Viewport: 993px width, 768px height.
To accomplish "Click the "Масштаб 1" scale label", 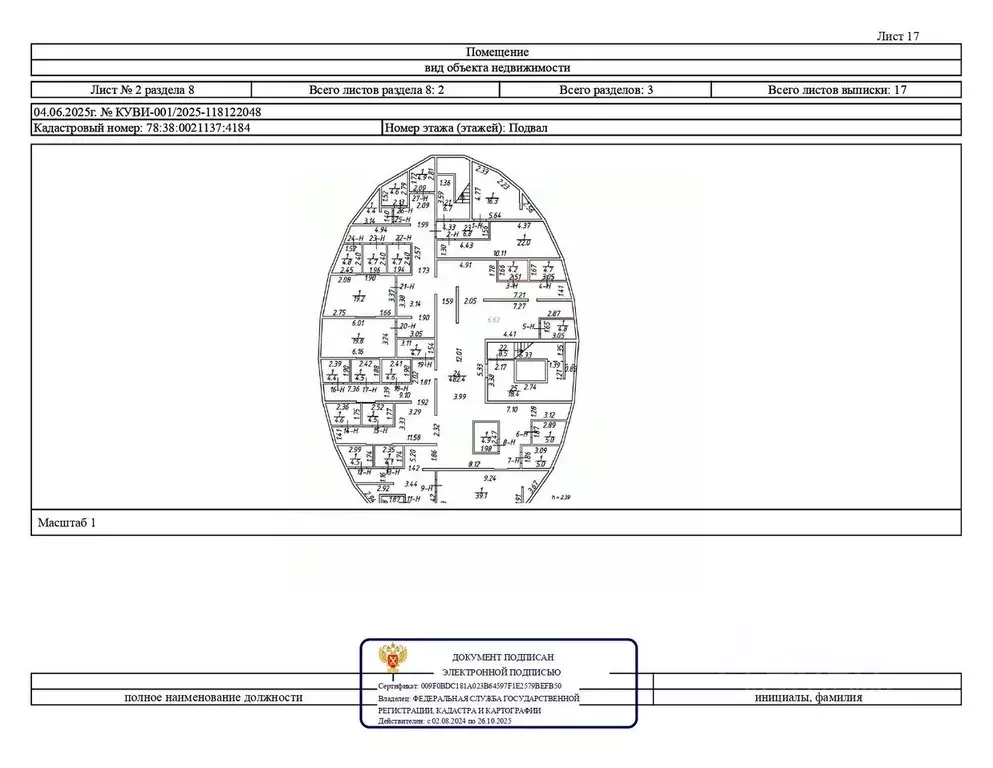I will click(66, 522).
